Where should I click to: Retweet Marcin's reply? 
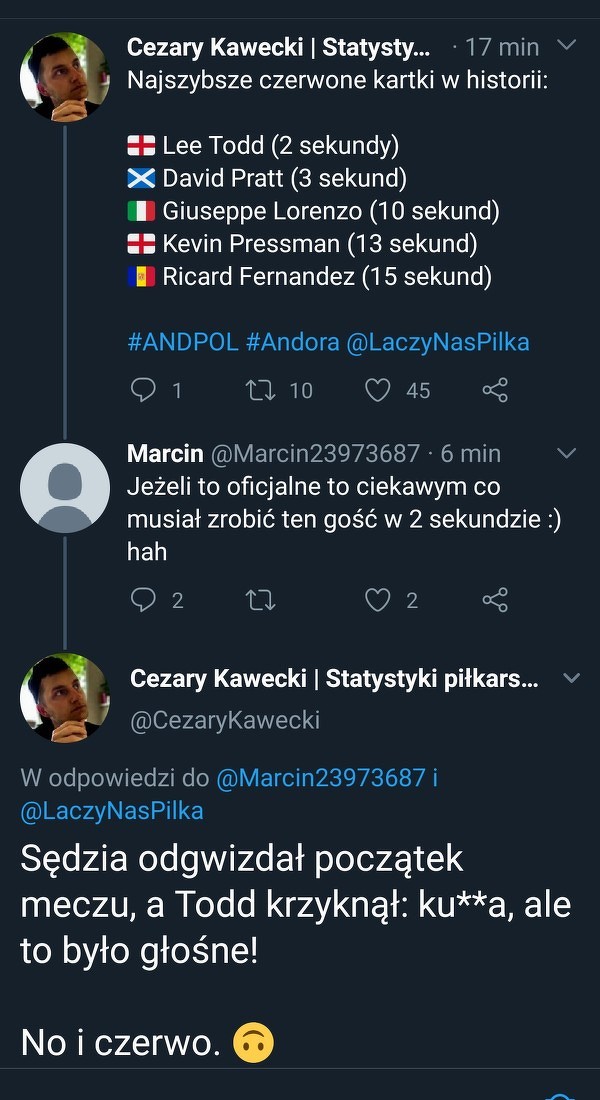(259, 599)
